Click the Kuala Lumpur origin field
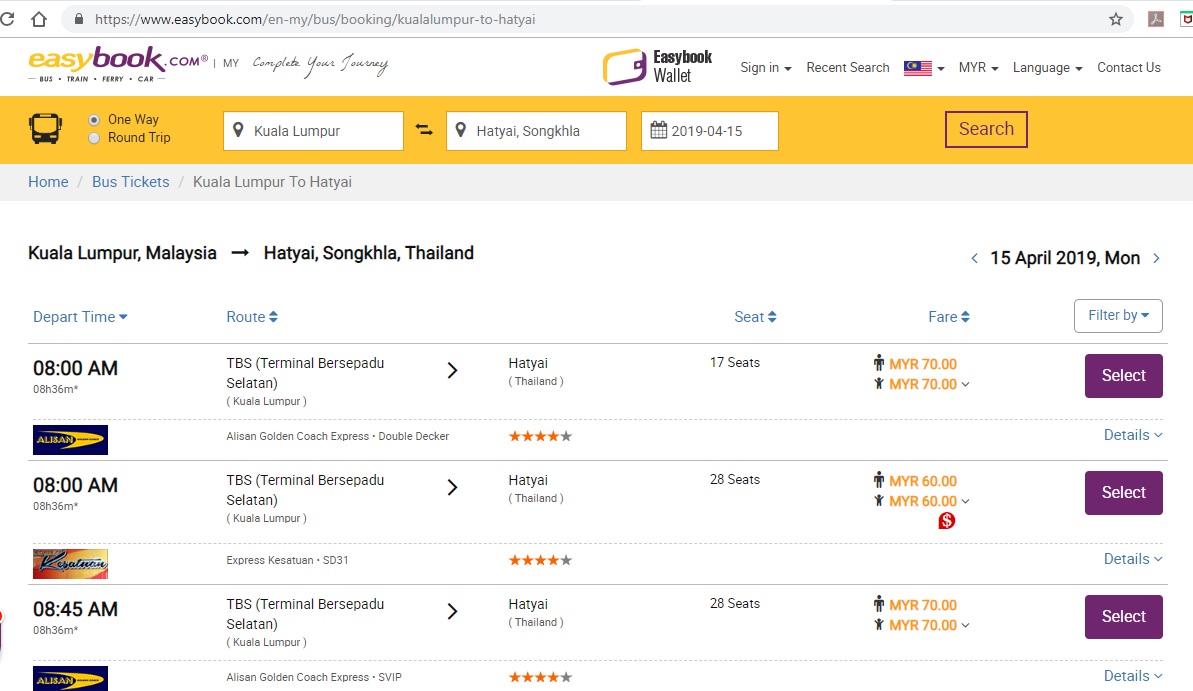 (313, 131)
